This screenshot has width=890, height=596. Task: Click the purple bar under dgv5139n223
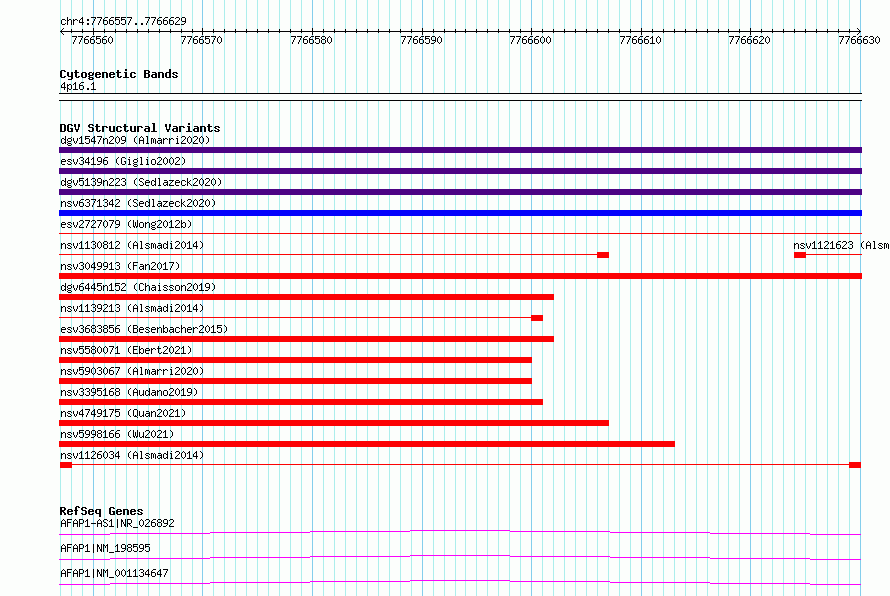460,192
